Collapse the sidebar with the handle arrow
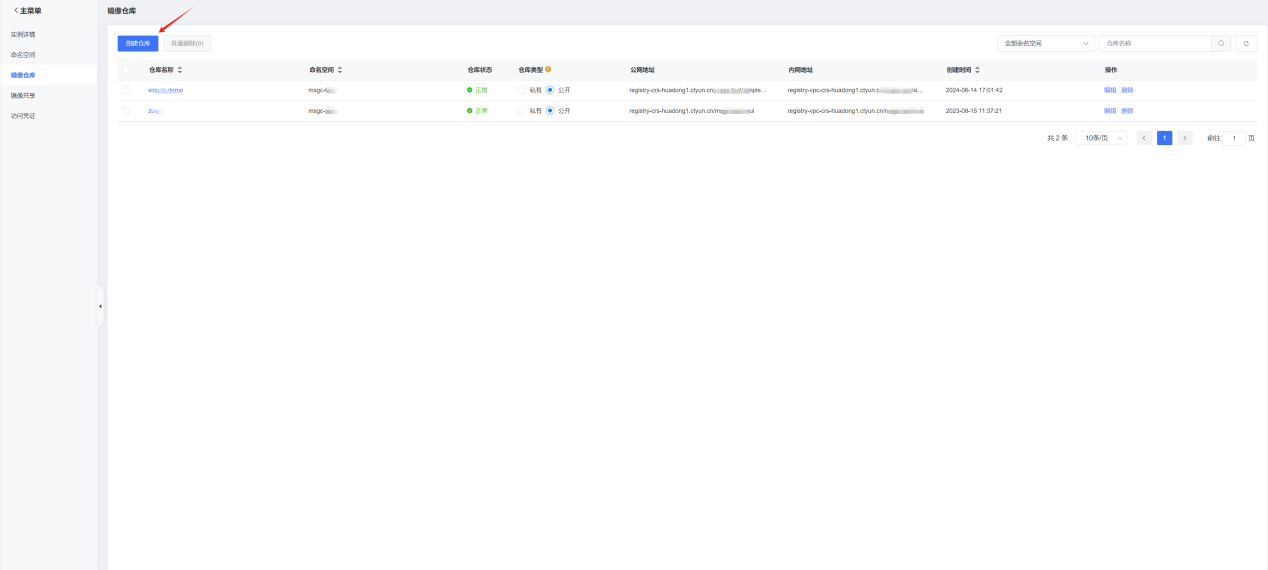This screenshot has width=1268, height=570. pyautogui.click(x=100, y=306)
